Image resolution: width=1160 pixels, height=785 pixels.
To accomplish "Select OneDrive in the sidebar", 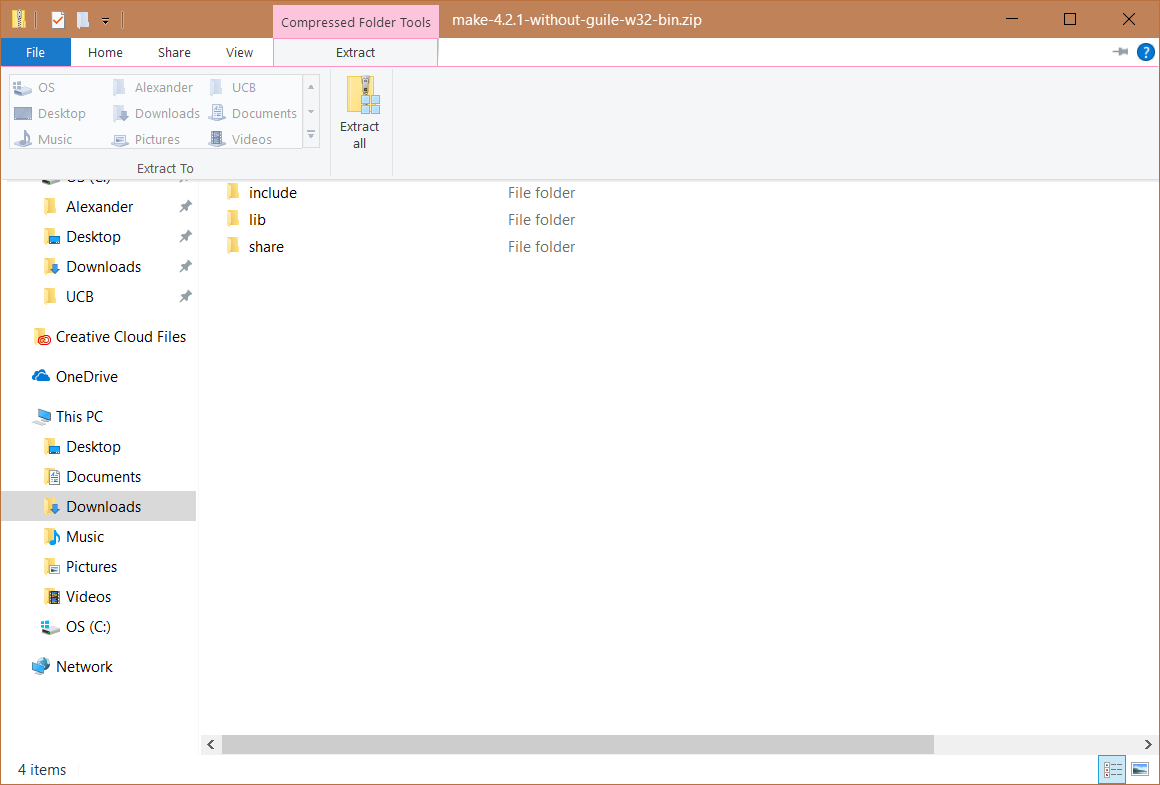I will [x=86, y=377].
